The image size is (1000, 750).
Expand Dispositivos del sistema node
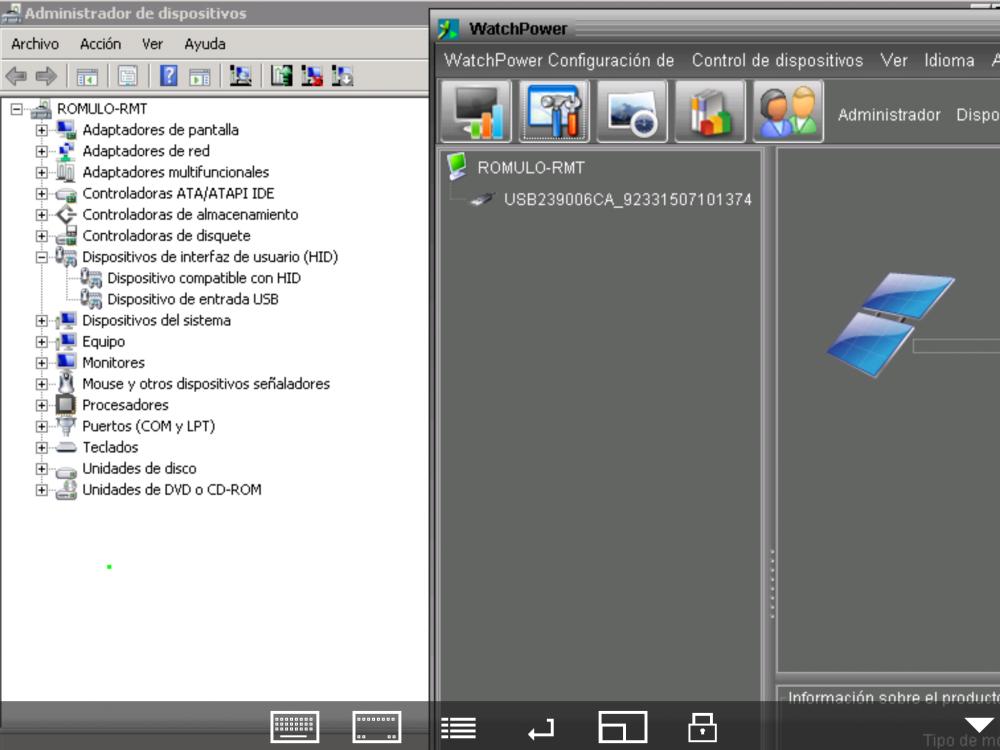tap(41, 321)
